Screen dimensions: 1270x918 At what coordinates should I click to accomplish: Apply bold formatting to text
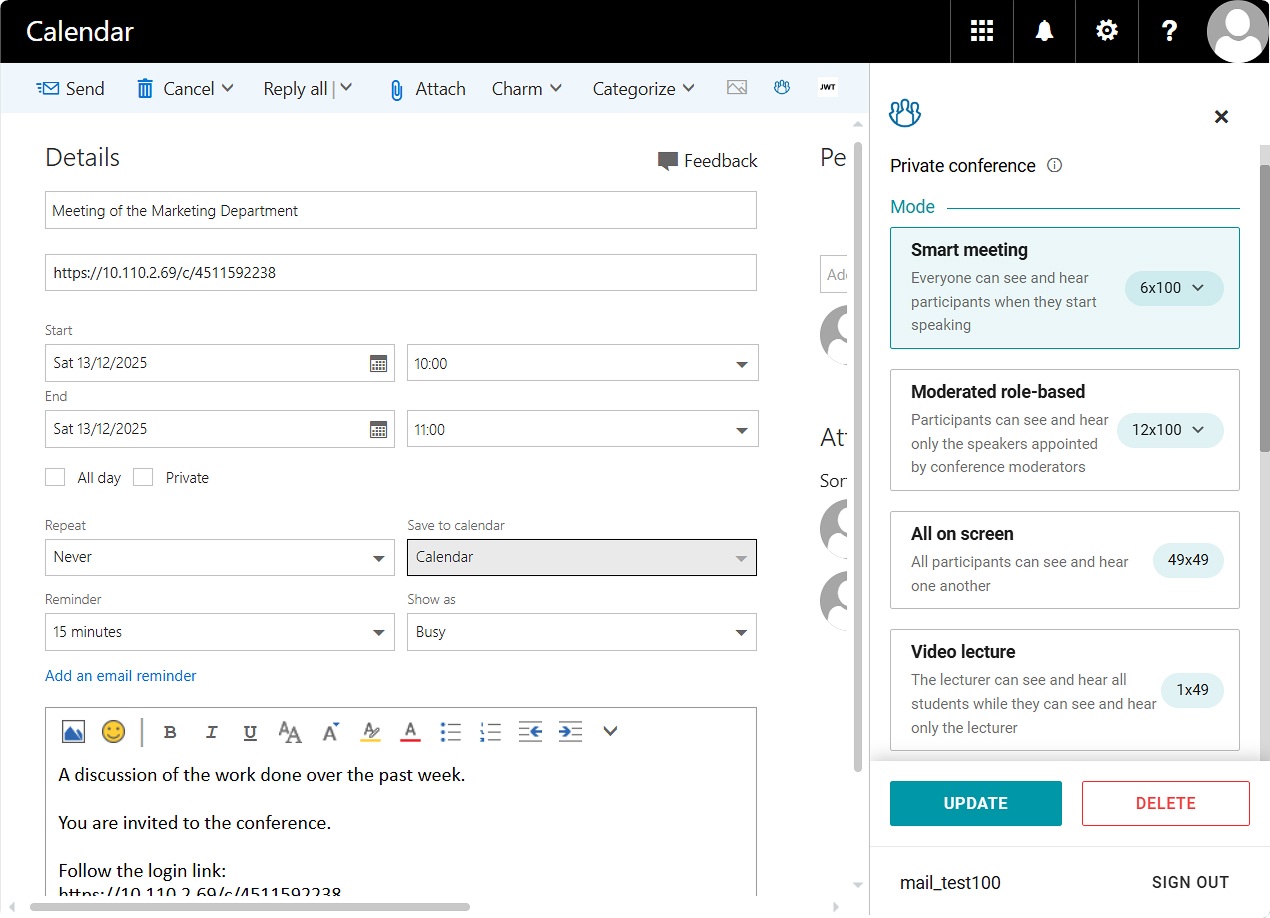point(170,733)
